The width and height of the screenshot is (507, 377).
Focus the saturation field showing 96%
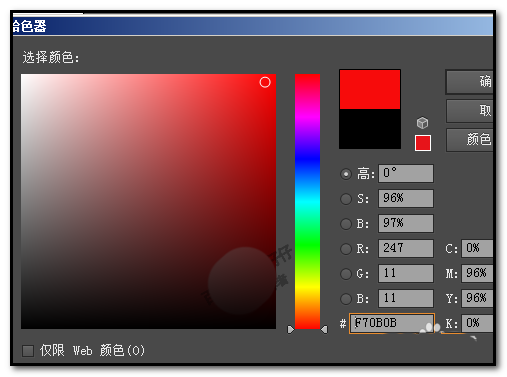[406, 198]
